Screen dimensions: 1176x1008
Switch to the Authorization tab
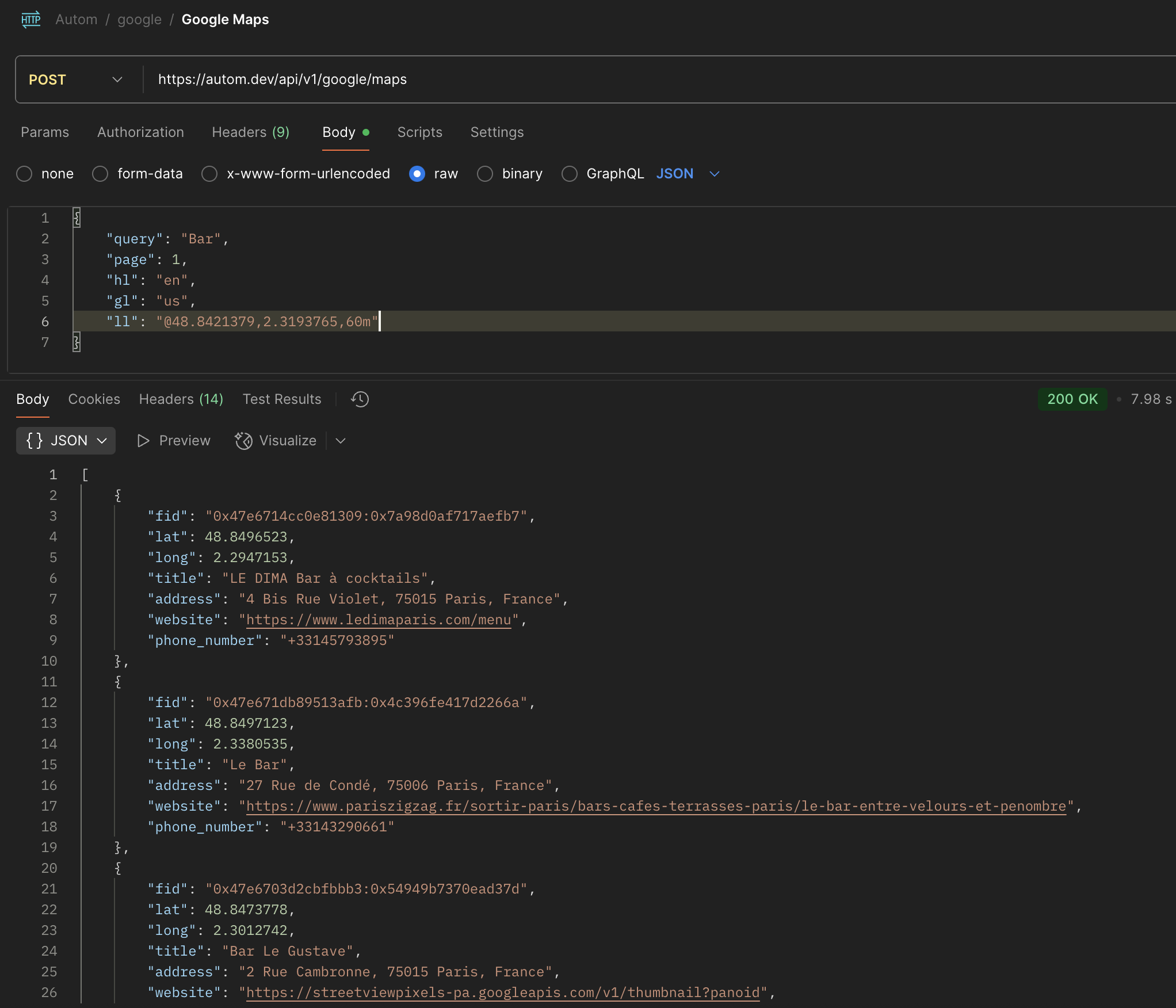pos(140,132)
